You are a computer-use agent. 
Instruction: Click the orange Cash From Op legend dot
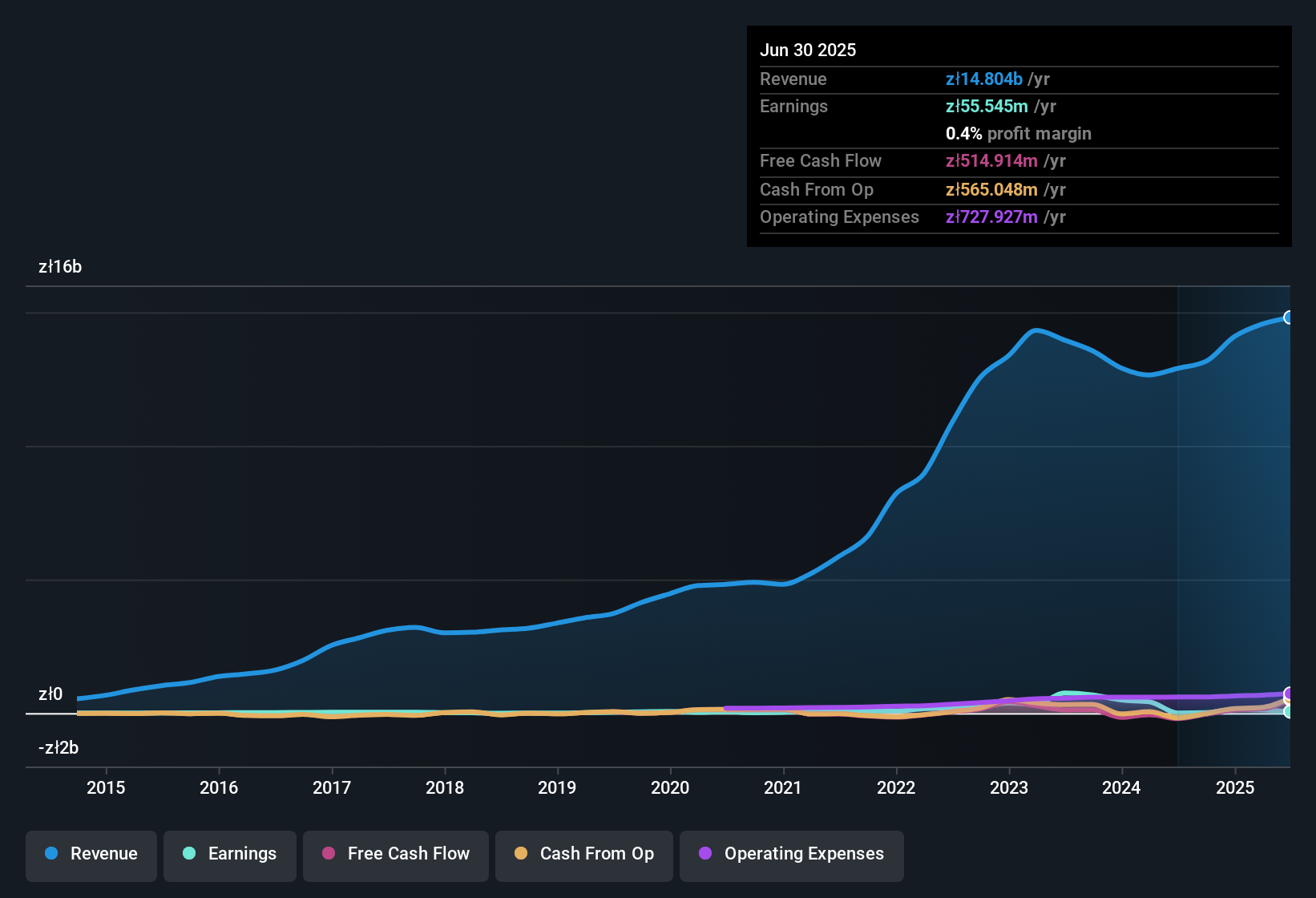tap(520, 854)
